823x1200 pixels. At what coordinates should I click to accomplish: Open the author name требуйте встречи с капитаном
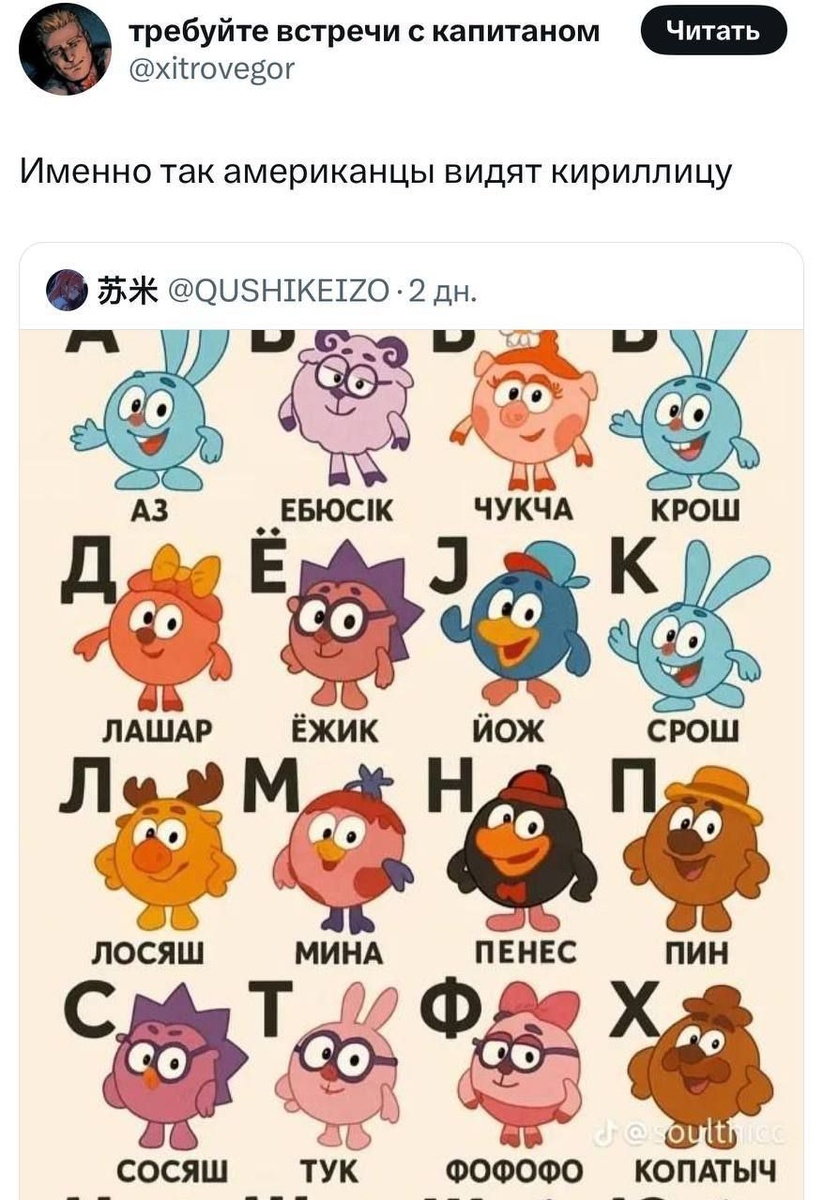366,32
